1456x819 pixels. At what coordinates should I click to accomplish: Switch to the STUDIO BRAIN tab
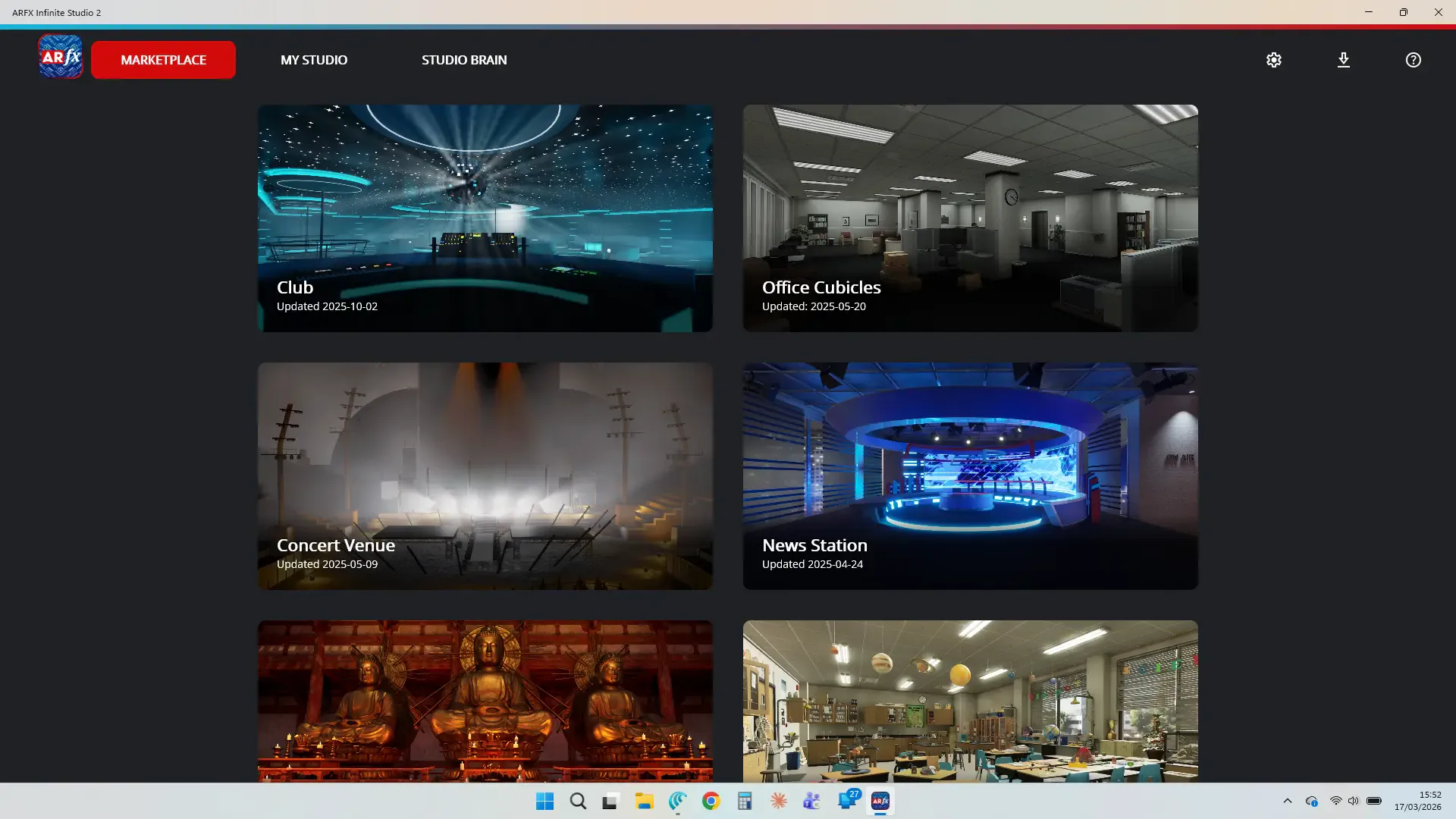point(464,60)
